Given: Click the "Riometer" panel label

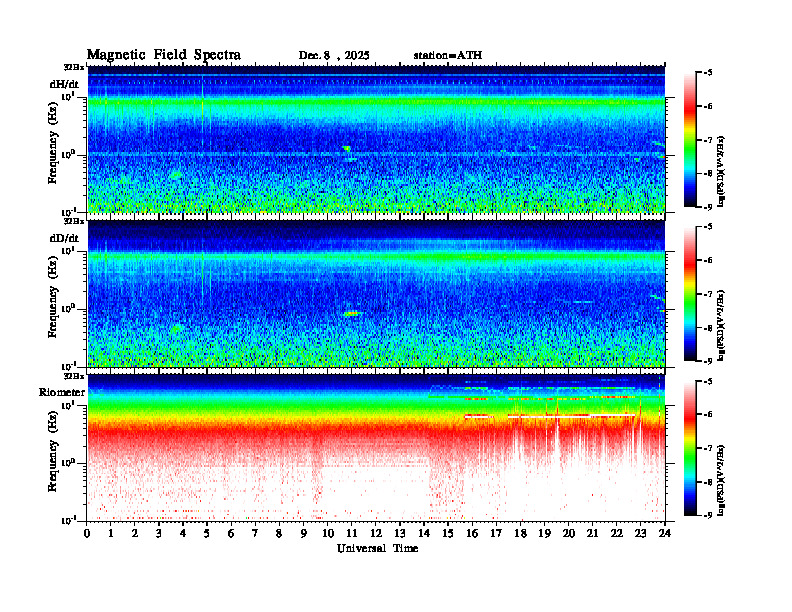Looking at the screenshot, I should click(62, 392).
